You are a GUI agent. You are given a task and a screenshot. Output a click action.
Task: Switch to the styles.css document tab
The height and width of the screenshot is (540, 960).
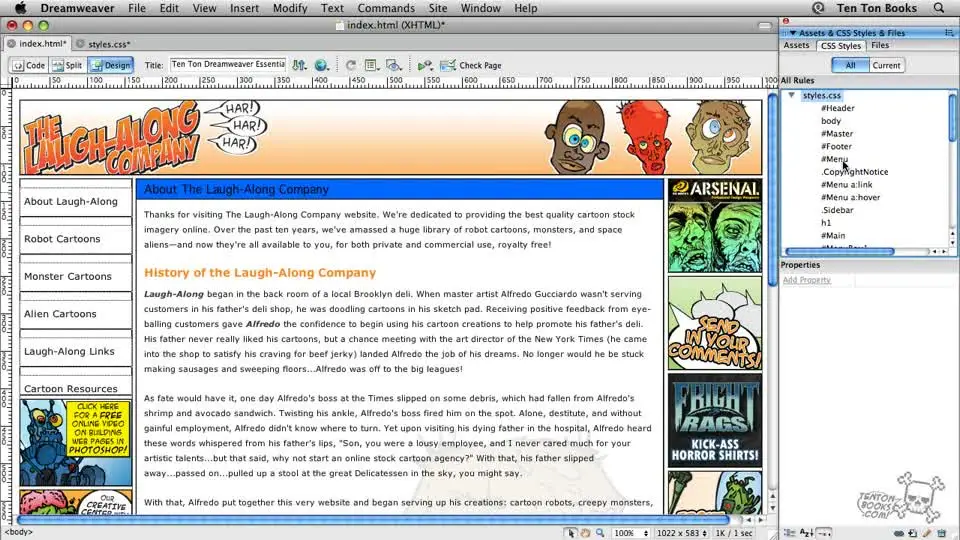pyautogui.click(x=103, y=44)
